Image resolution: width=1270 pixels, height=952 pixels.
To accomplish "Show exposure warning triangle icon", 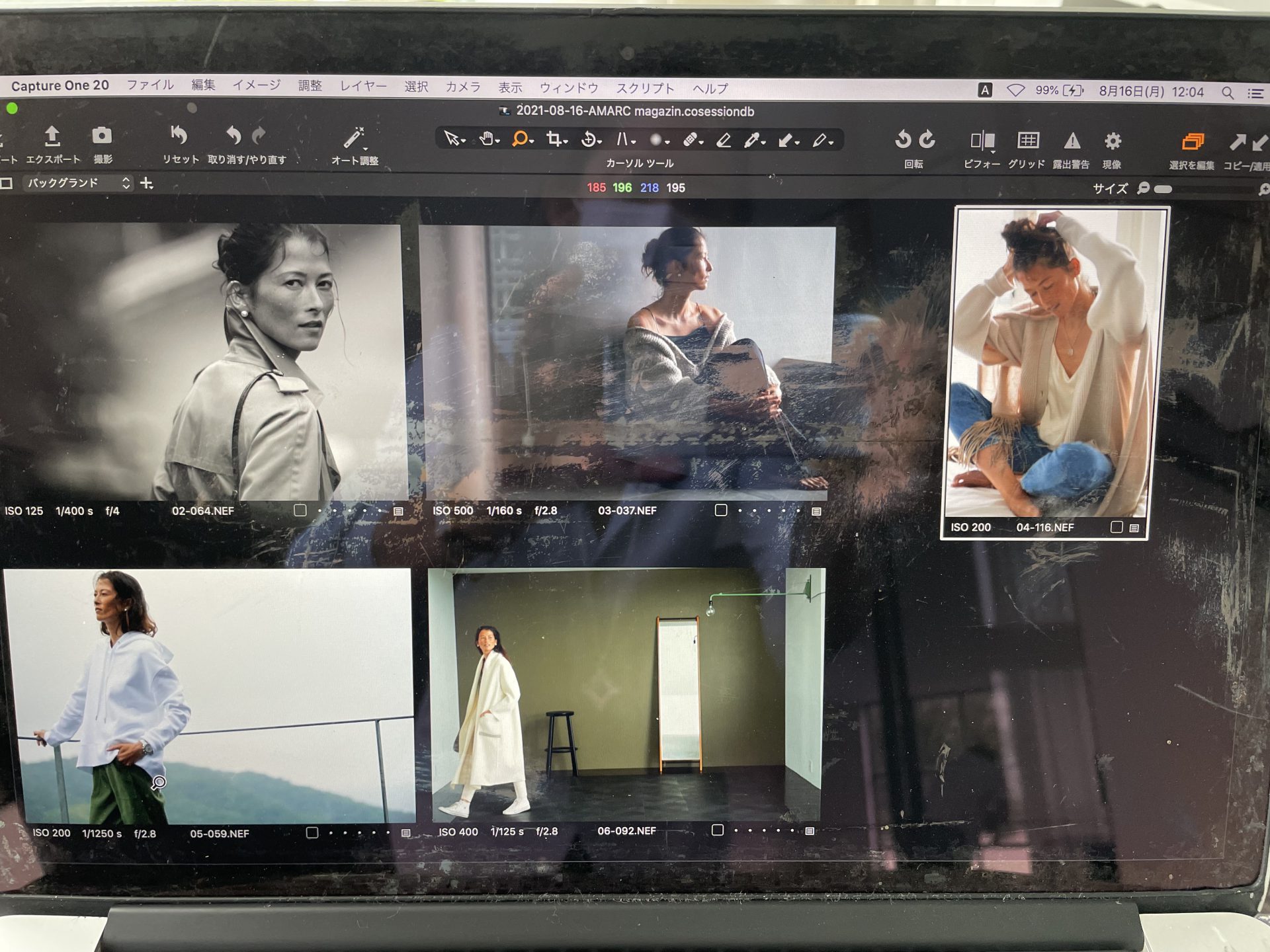I will 1072,141.
